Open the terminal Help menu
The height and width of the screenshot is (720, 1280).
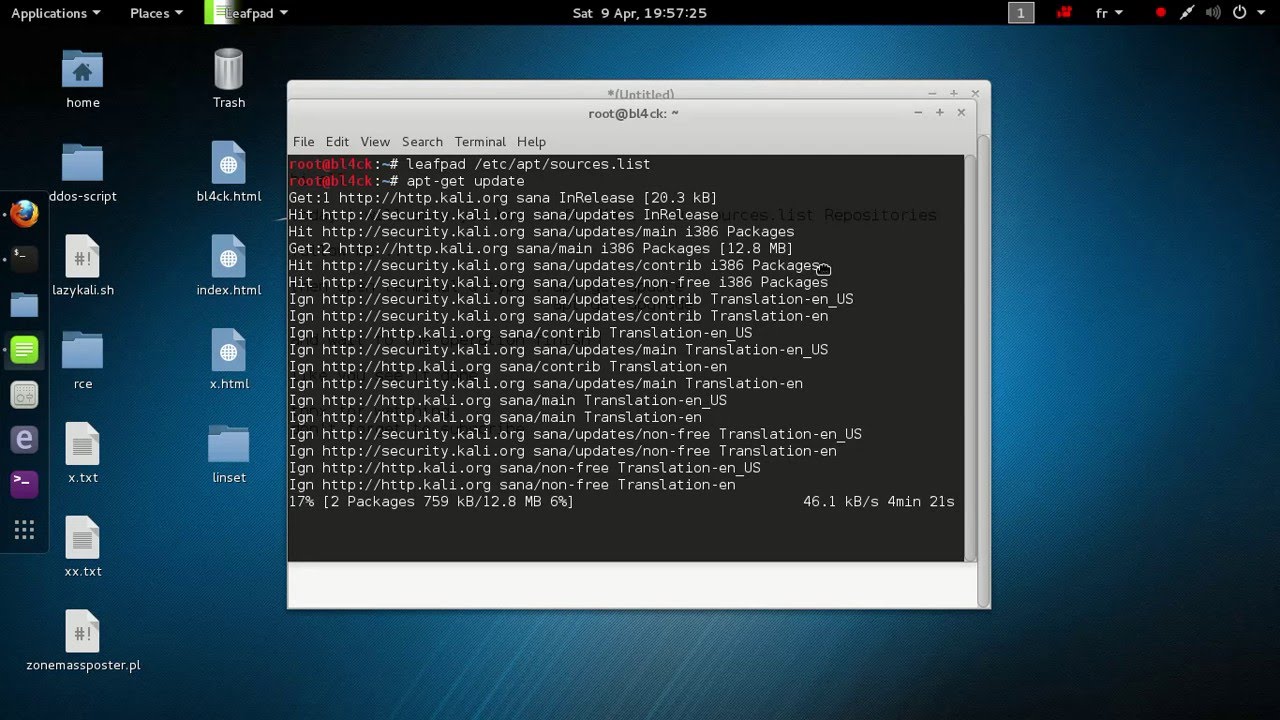pyautogui.click(x=531, y=142)
